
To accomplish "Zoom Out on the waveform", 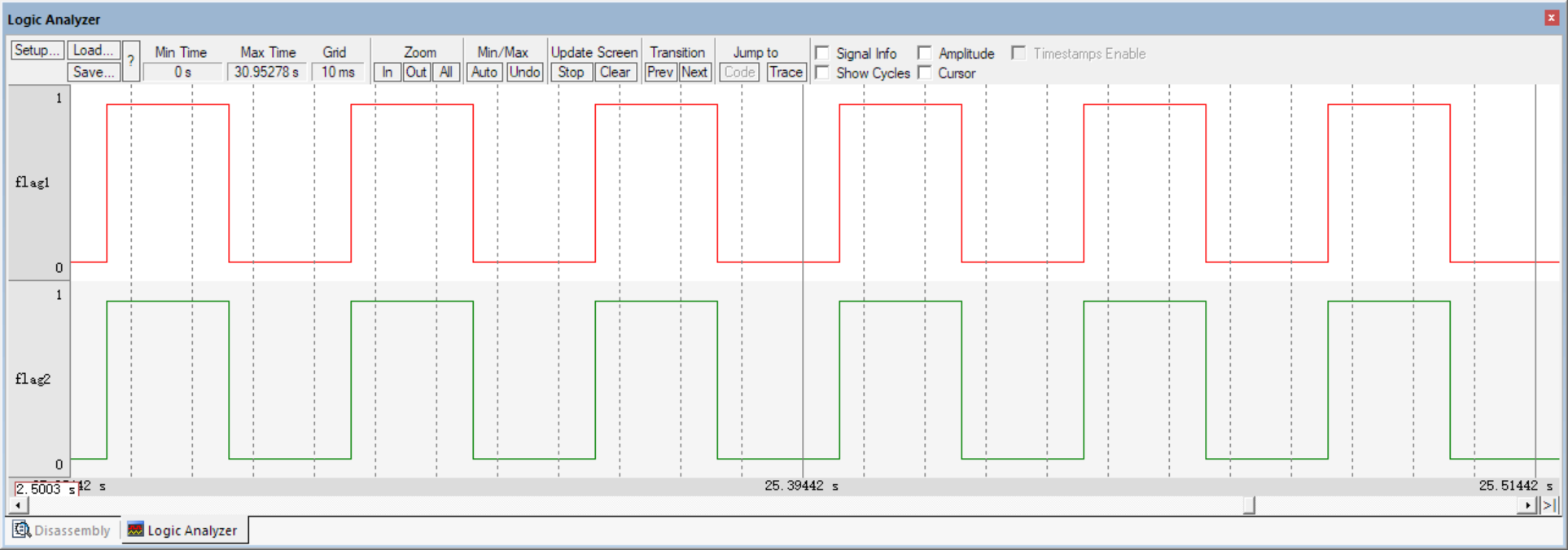I will pos(416,73).
